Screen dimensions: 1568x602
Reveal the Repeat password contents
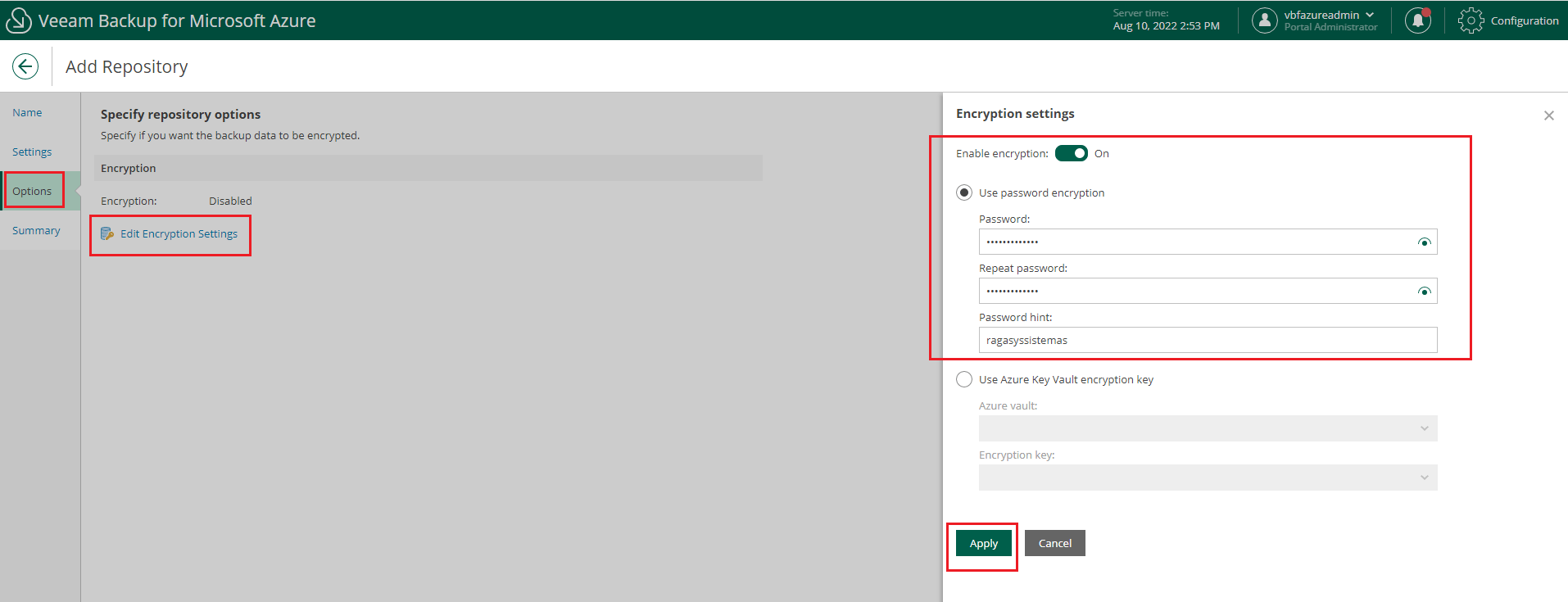[1424, 292]
